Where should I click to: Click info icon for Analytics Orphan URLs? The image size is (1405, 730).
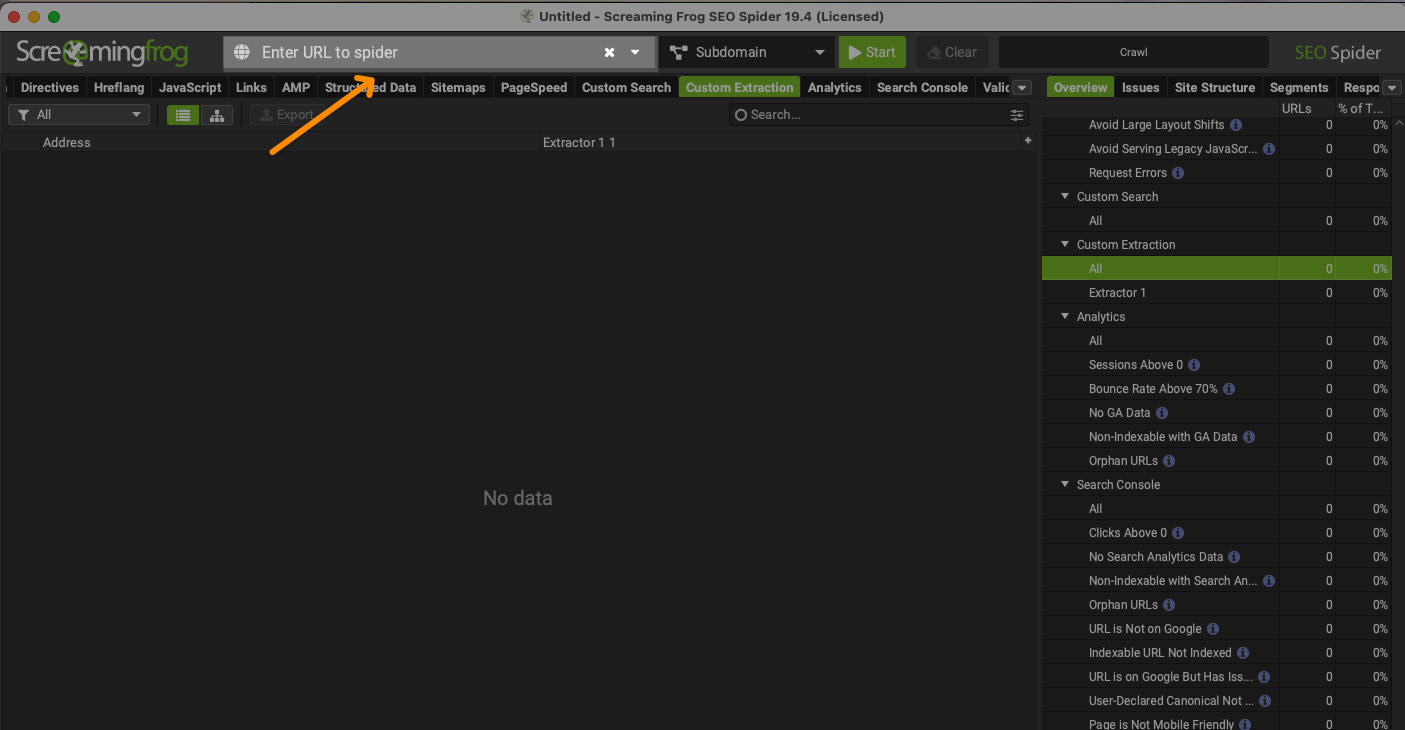coord(1169,461)
